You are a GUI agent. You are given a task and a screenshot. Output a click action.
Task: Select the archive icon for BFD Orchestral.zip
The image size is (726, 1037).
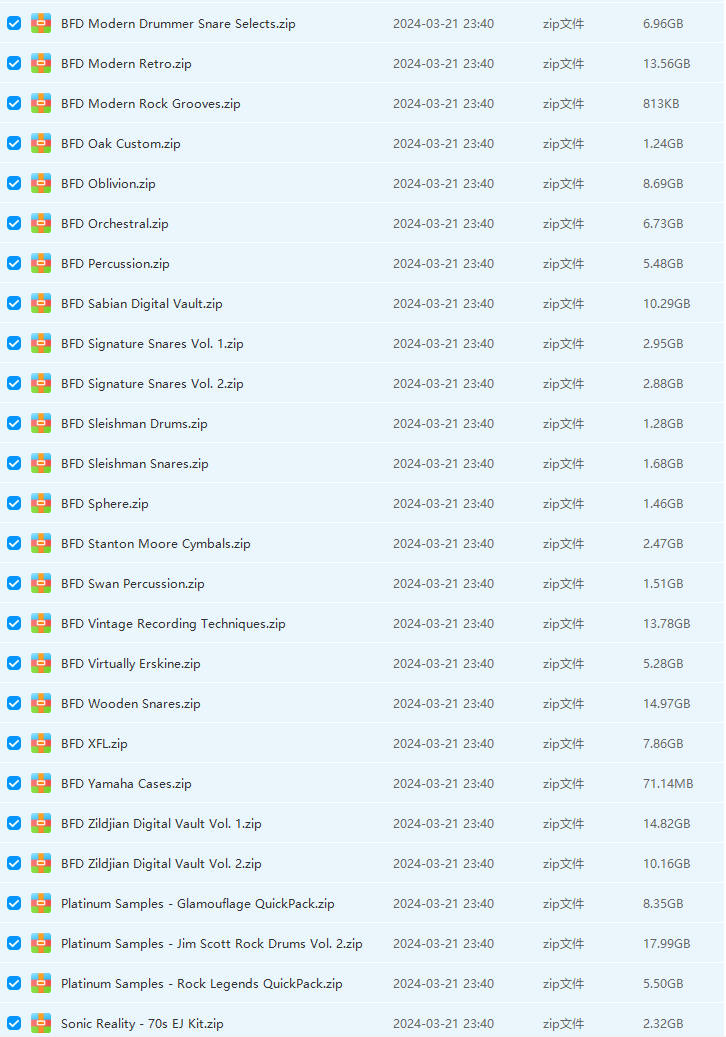tap(41, 223)
